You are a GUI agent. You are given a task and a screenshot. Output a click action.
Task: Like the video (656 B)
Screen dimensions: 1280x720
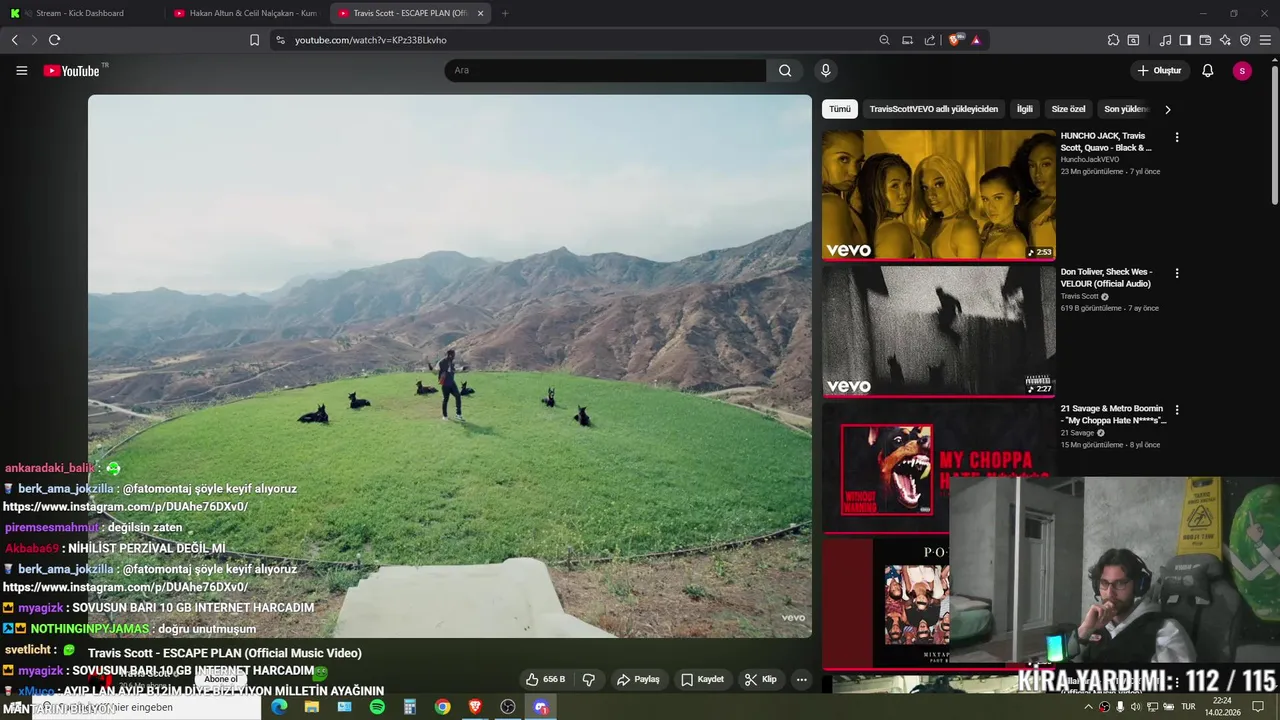[546, 679]
